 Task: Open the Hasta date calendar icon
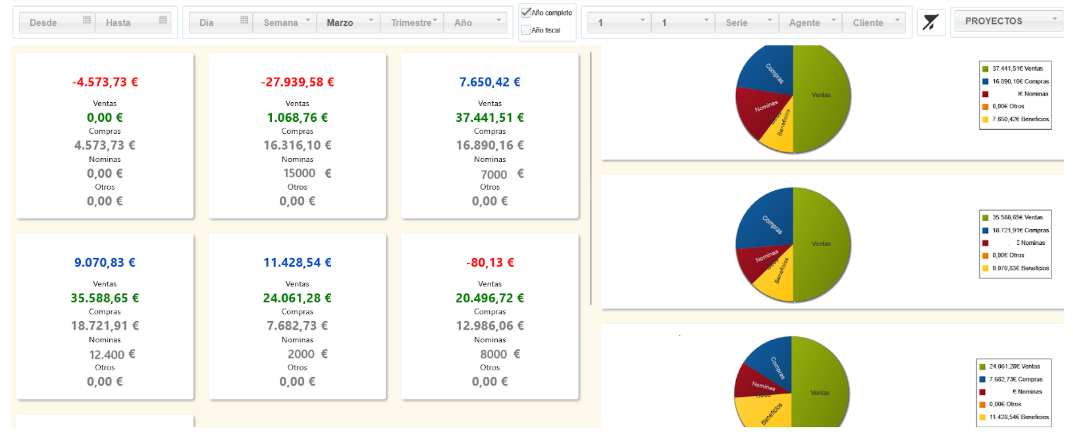tap(163, 21)
